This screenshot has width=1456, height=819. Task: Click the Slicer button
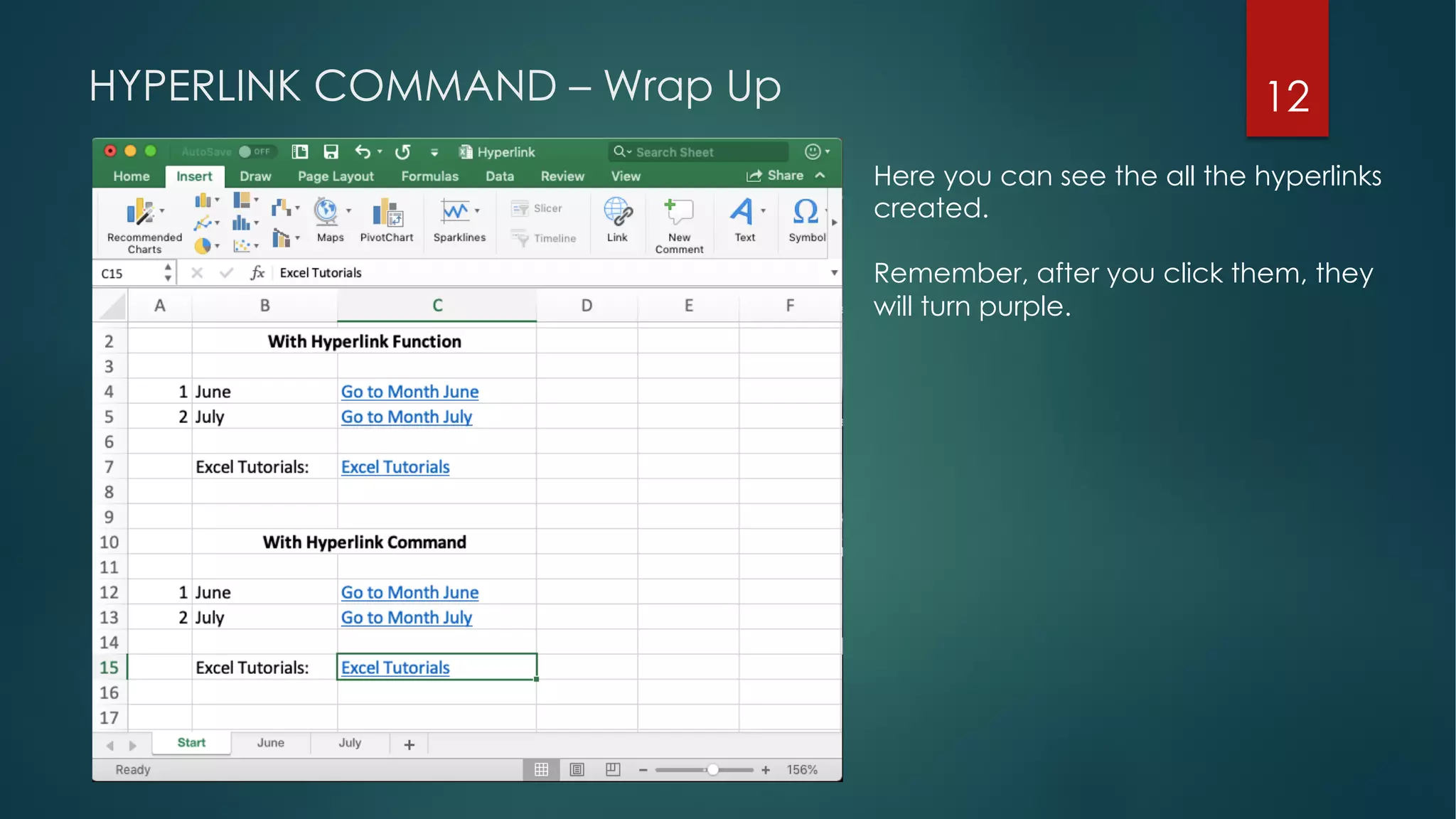537,208
